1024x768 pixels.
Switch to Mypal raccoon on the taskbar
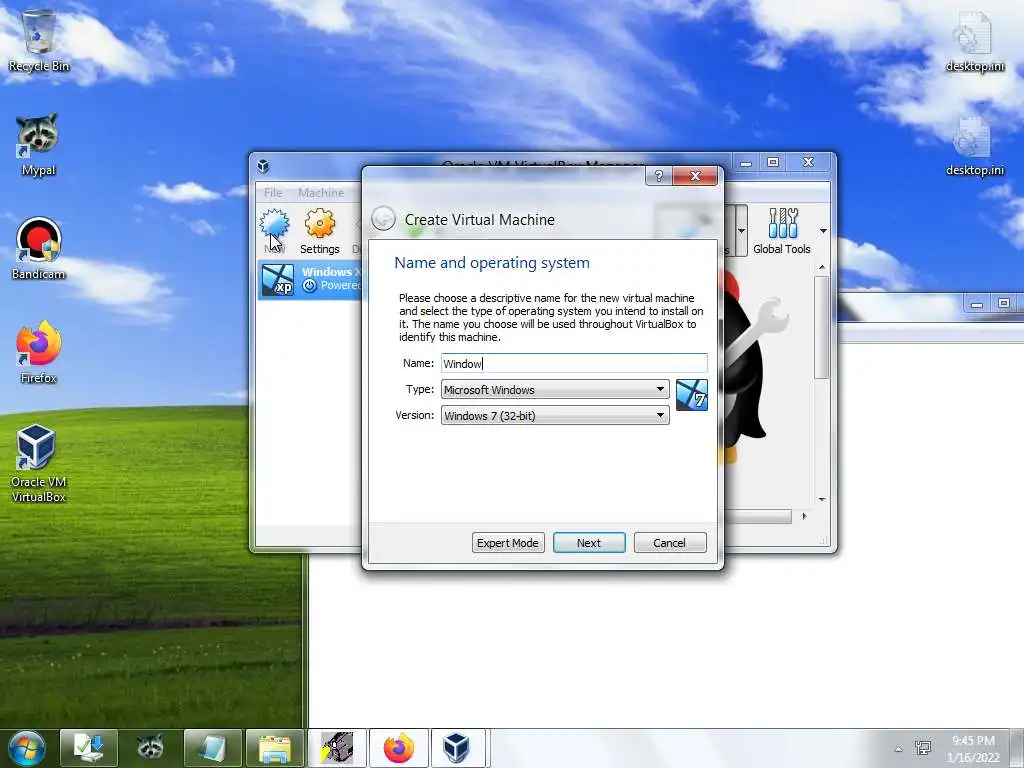tap(150, 748)
